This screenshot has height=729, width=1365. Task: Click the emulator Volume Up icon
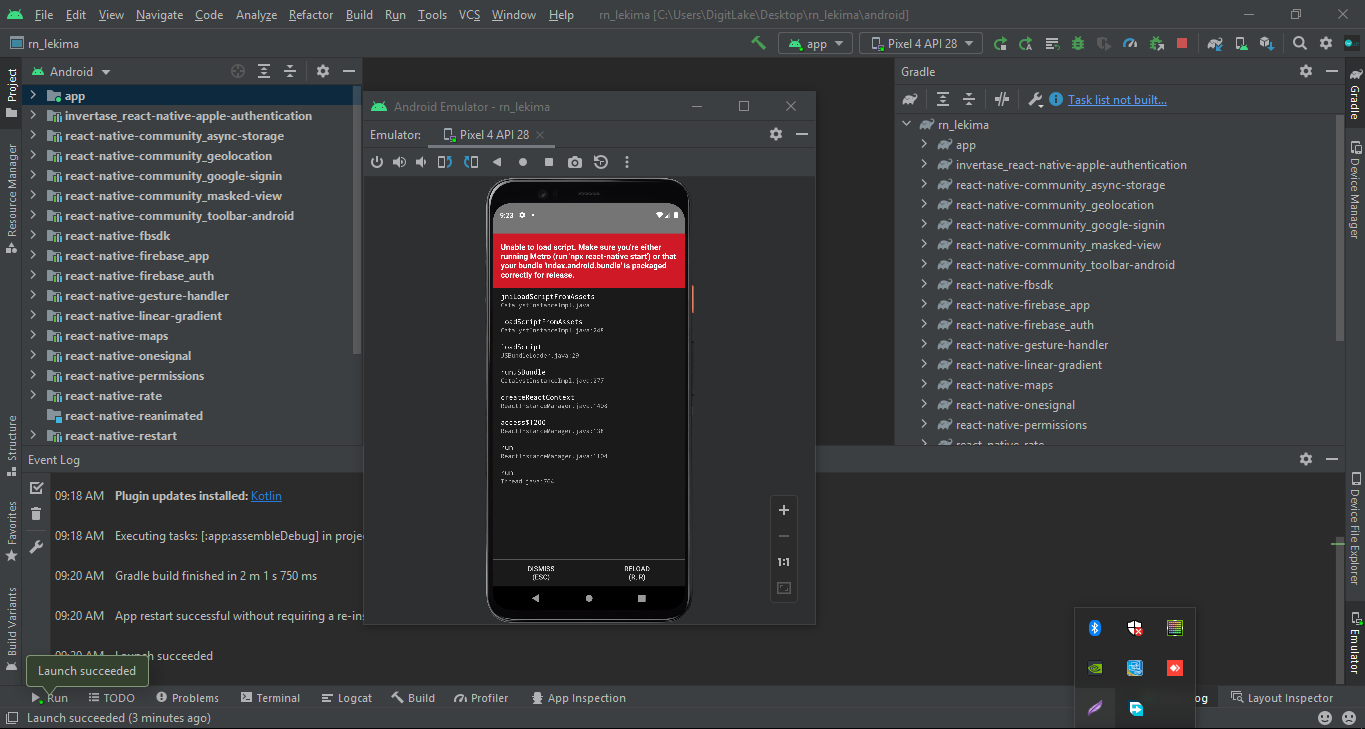[399, 162]
